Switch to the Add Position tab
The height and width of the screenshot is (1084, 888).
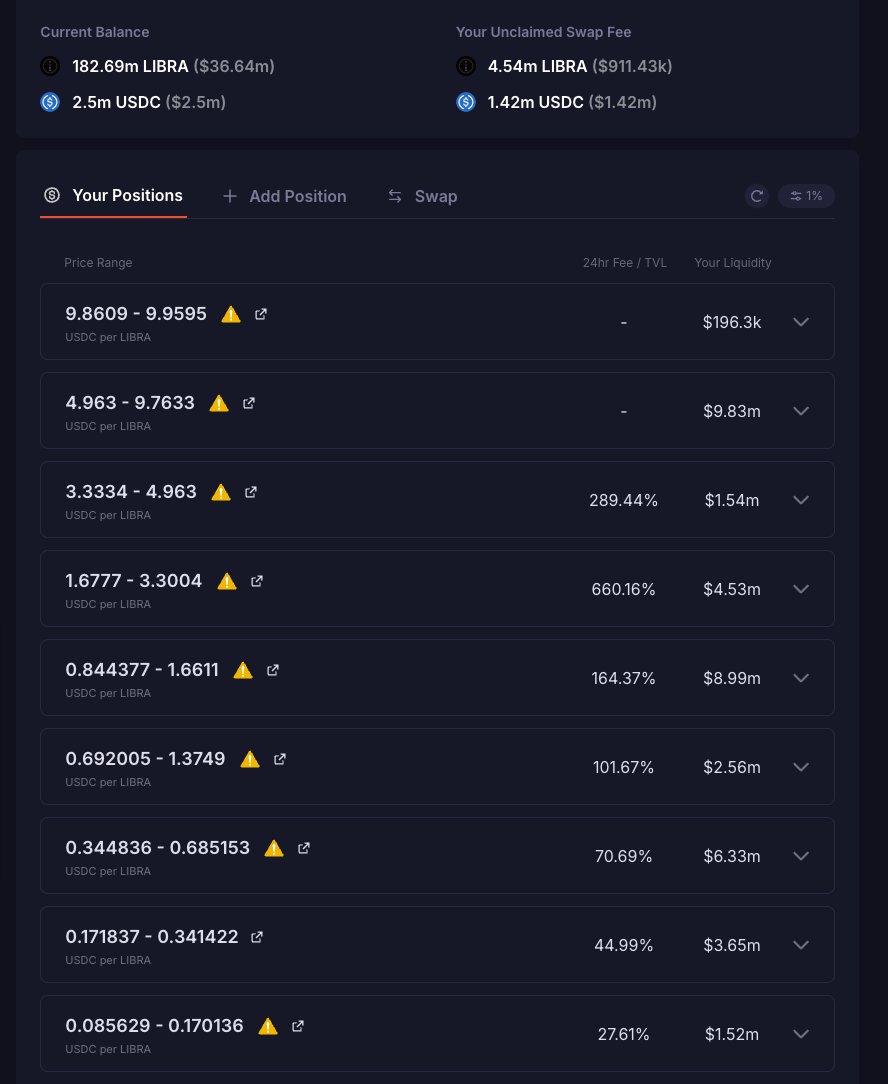point(285,196)
